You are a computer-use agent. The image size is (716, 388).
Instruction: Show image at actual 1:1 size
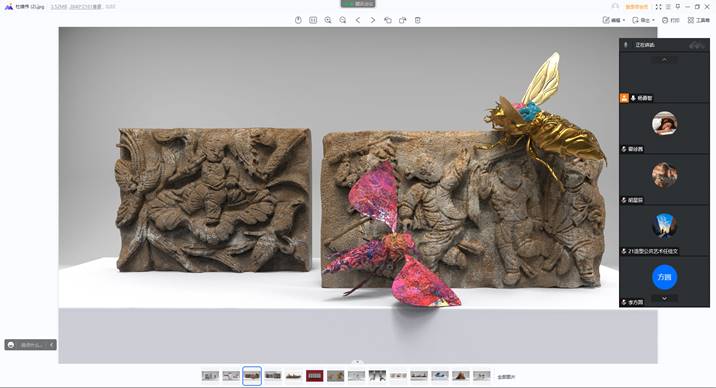313,20
